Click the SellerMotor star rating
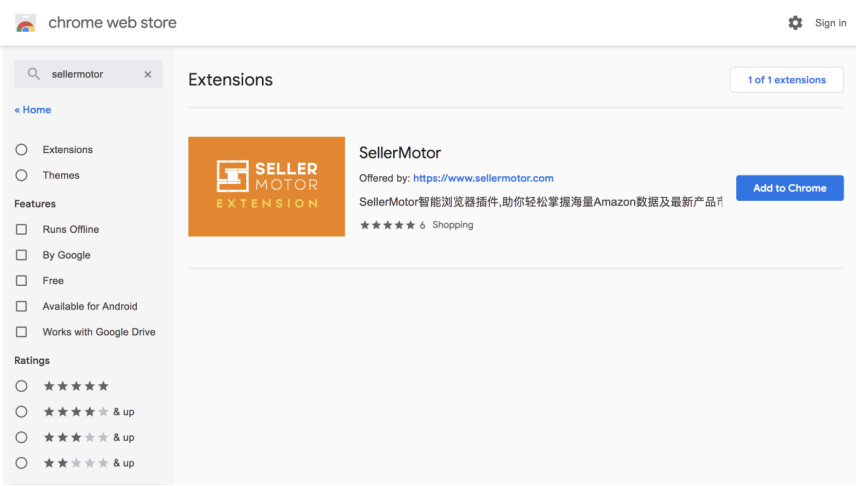The width and height of the screenshot is (856, 486). [x=388, y=226]
